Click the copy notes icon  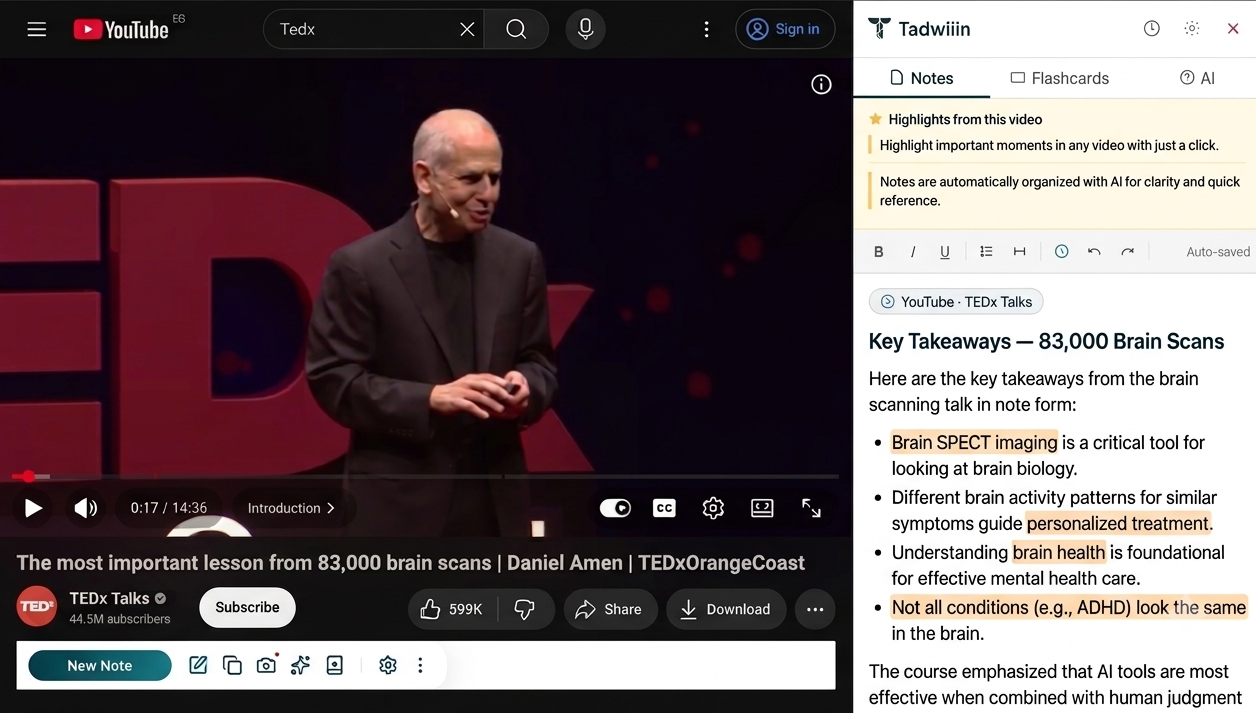point(232,665)
